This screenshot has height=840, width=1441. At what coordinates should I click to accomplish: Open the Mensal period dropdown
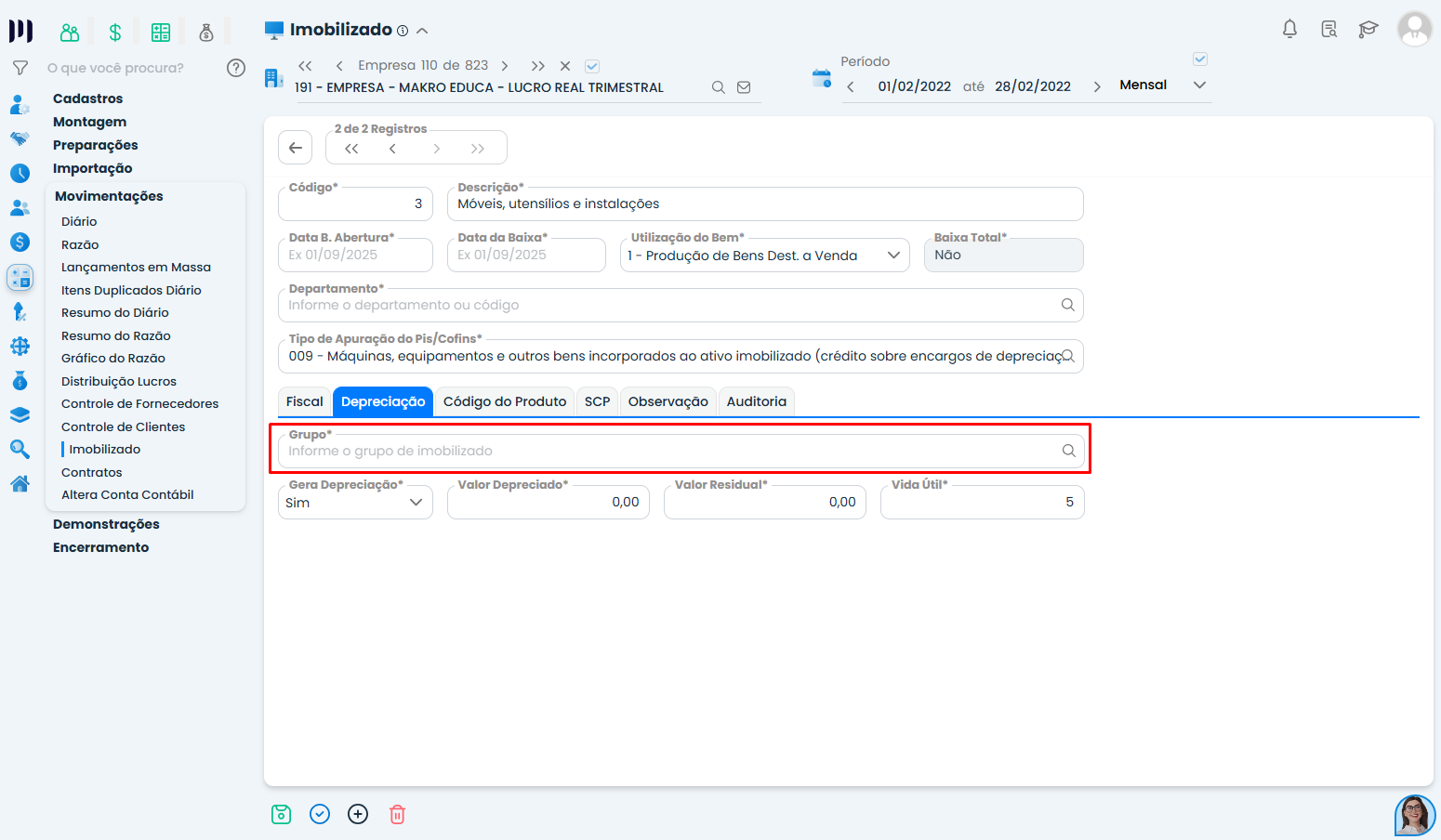click(1162, 85)
